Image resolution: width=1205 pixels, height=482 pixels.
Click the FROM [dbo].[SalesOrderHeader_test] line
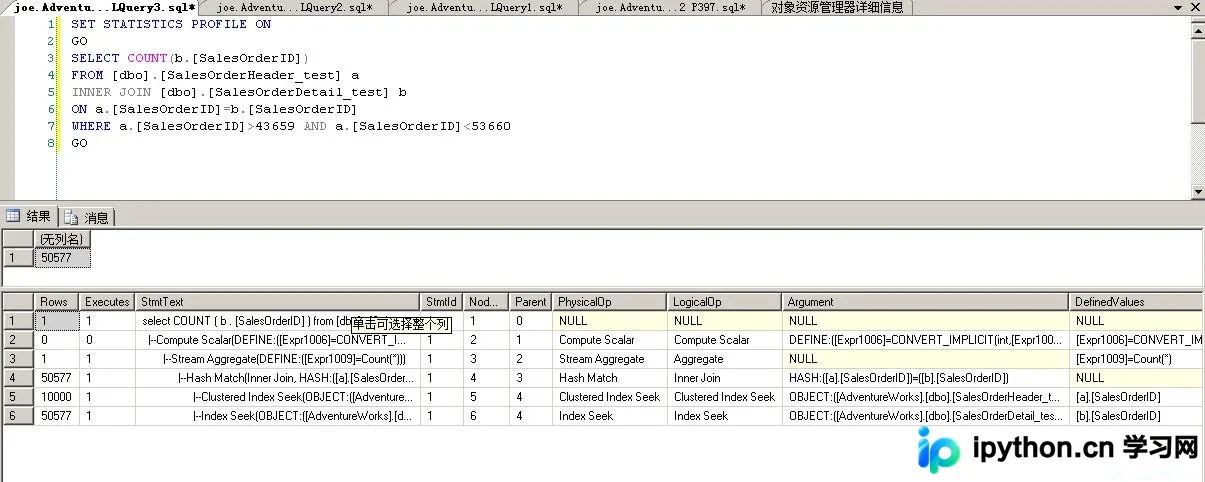click(215, 75)
